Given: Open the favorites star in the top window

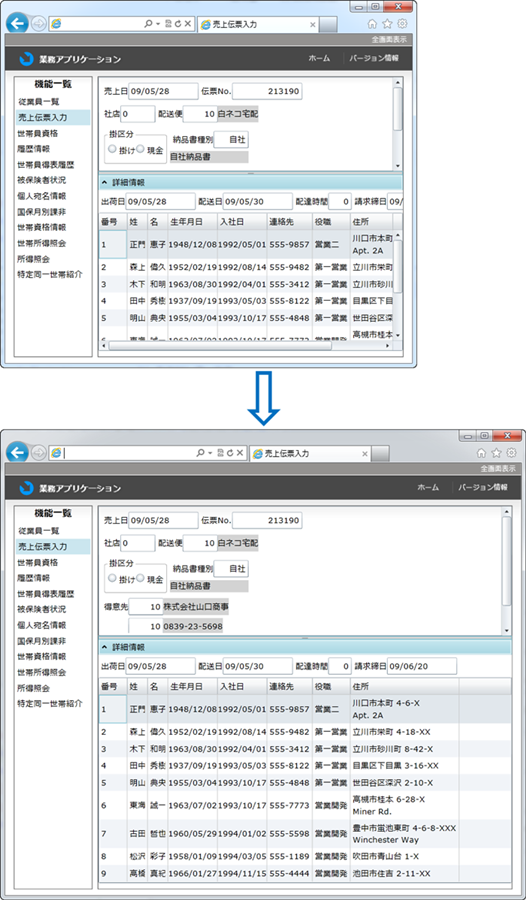Looking at the screenshot, I should point(387,24).
